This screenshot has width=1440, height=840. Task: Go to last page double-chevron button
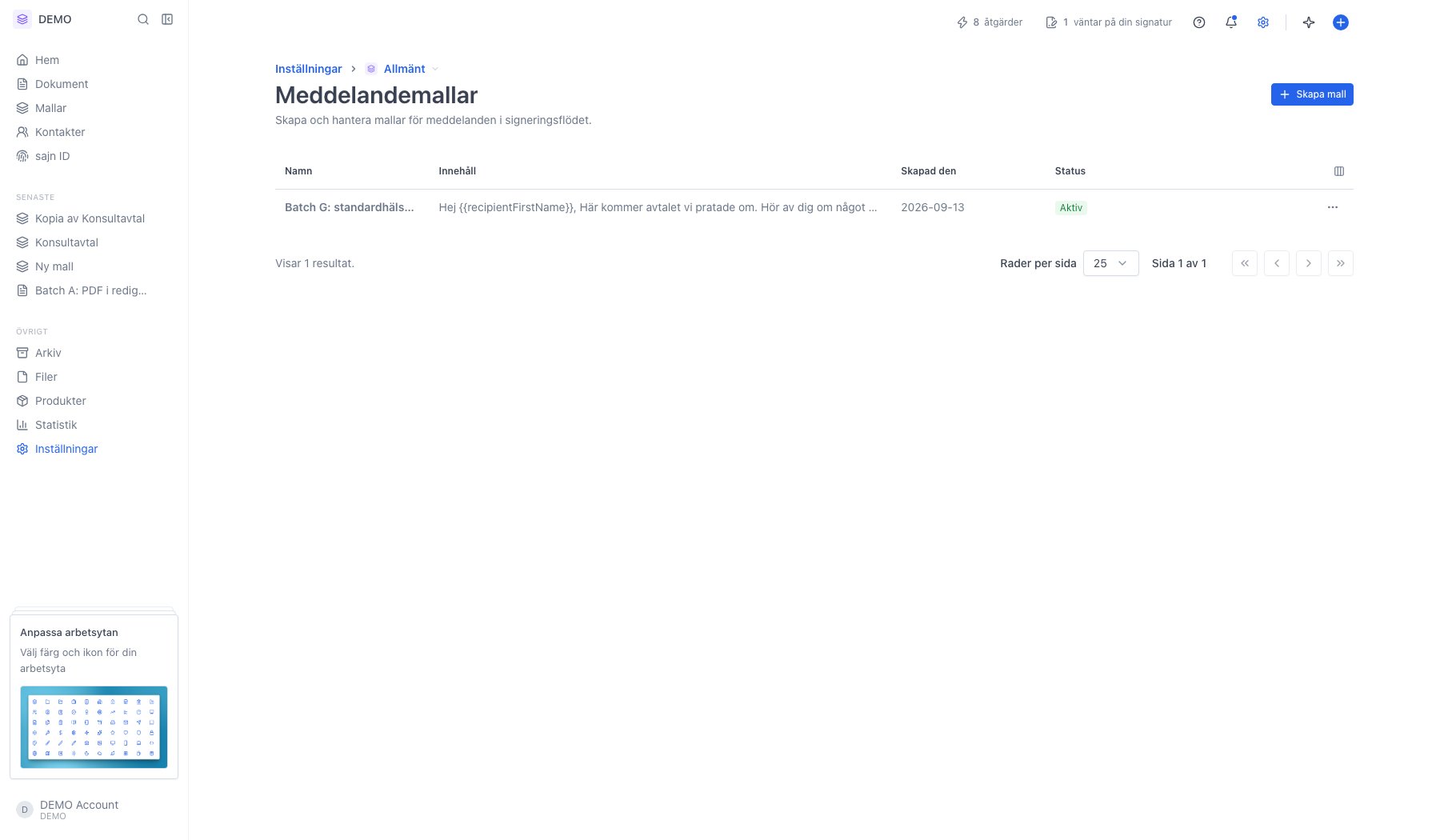tap(1341, 263)
